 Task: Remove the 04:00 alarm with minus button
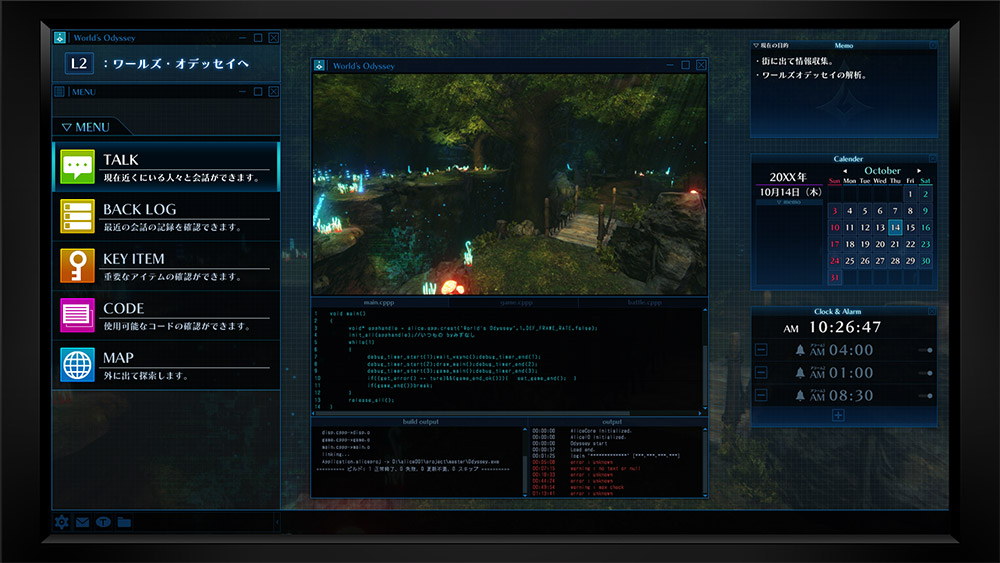tap(761, 350)
